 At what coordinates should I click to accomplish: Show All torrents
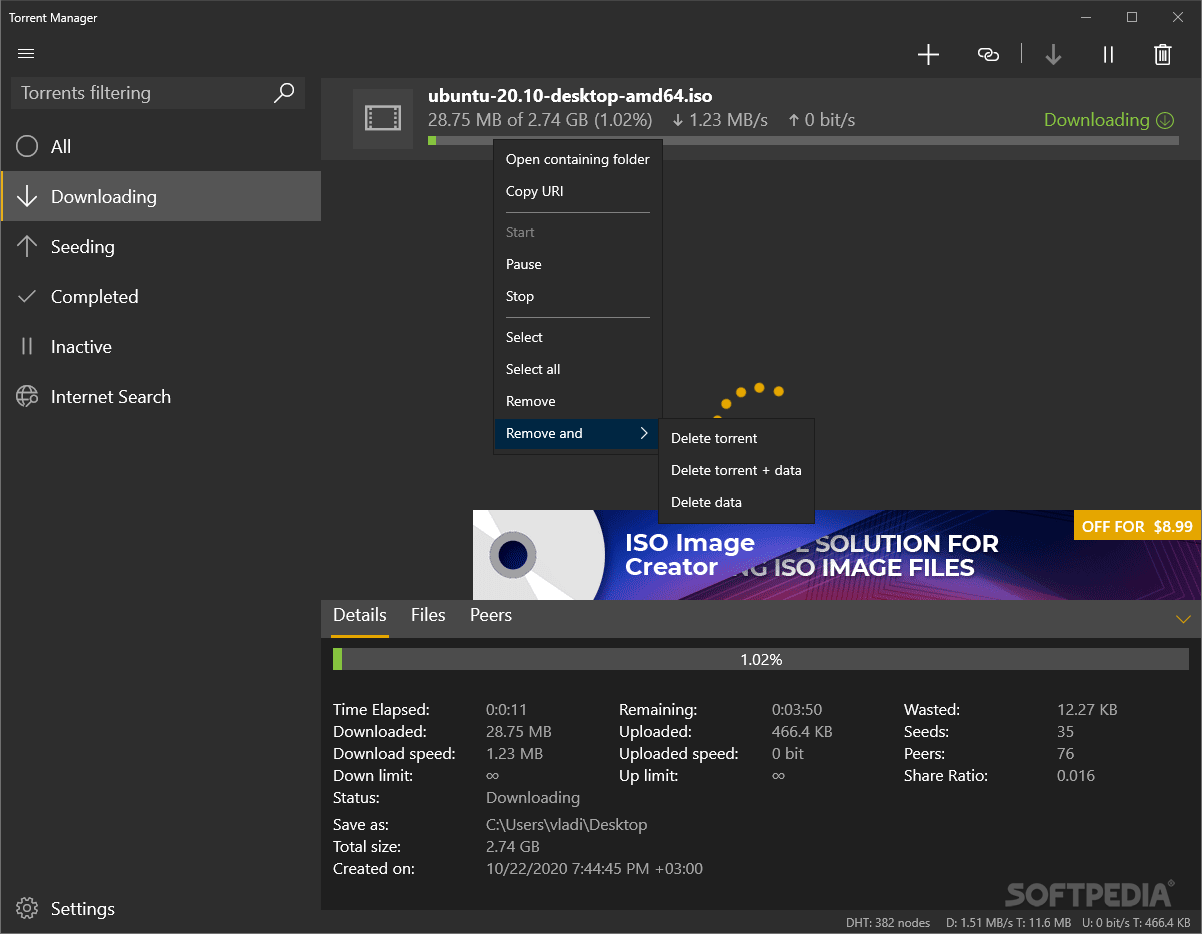161,147
